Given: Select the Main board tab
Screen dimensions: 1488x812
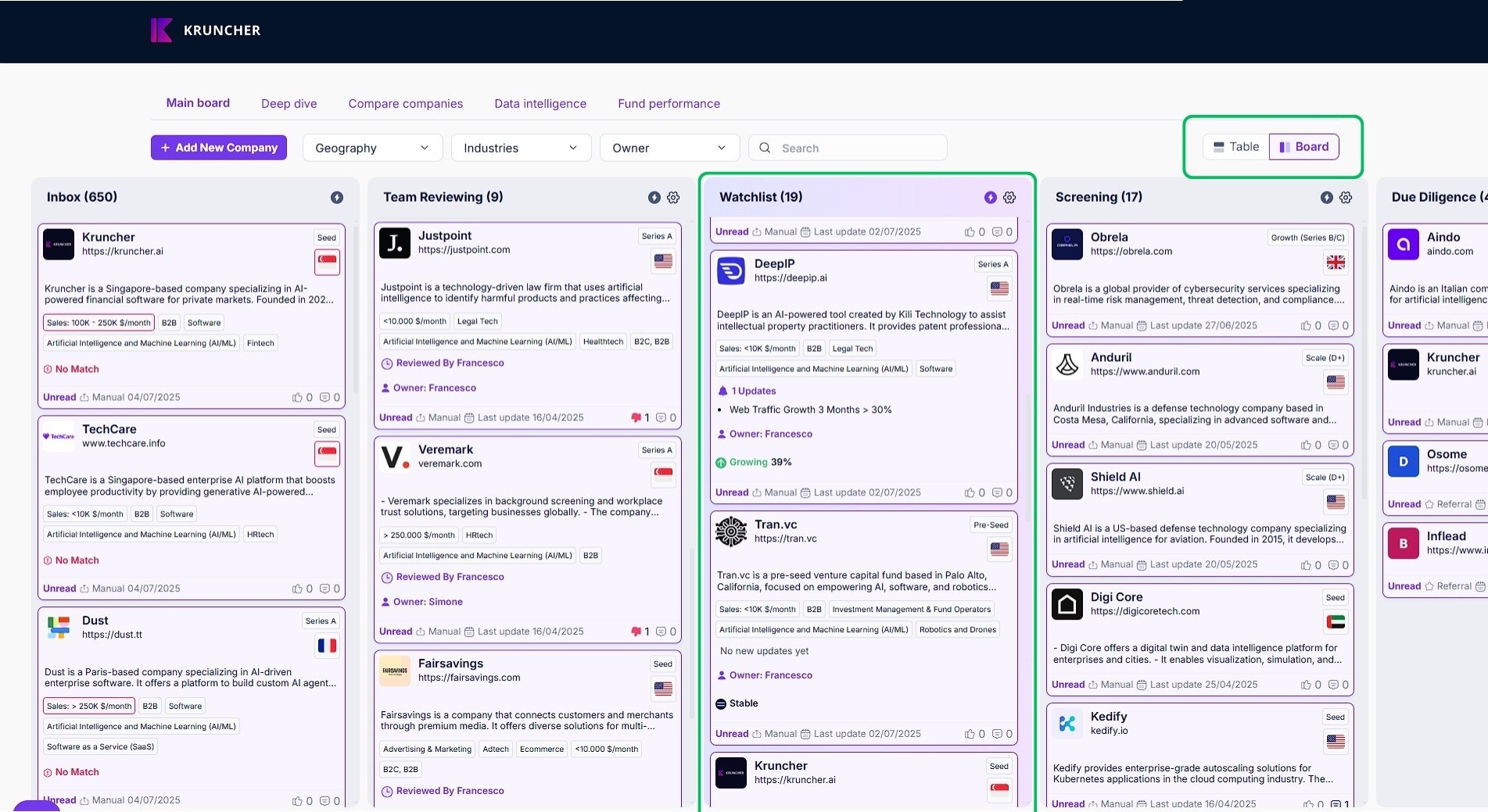Looking at the screenshot, I should pyautogui.click(x=198, y=103).
